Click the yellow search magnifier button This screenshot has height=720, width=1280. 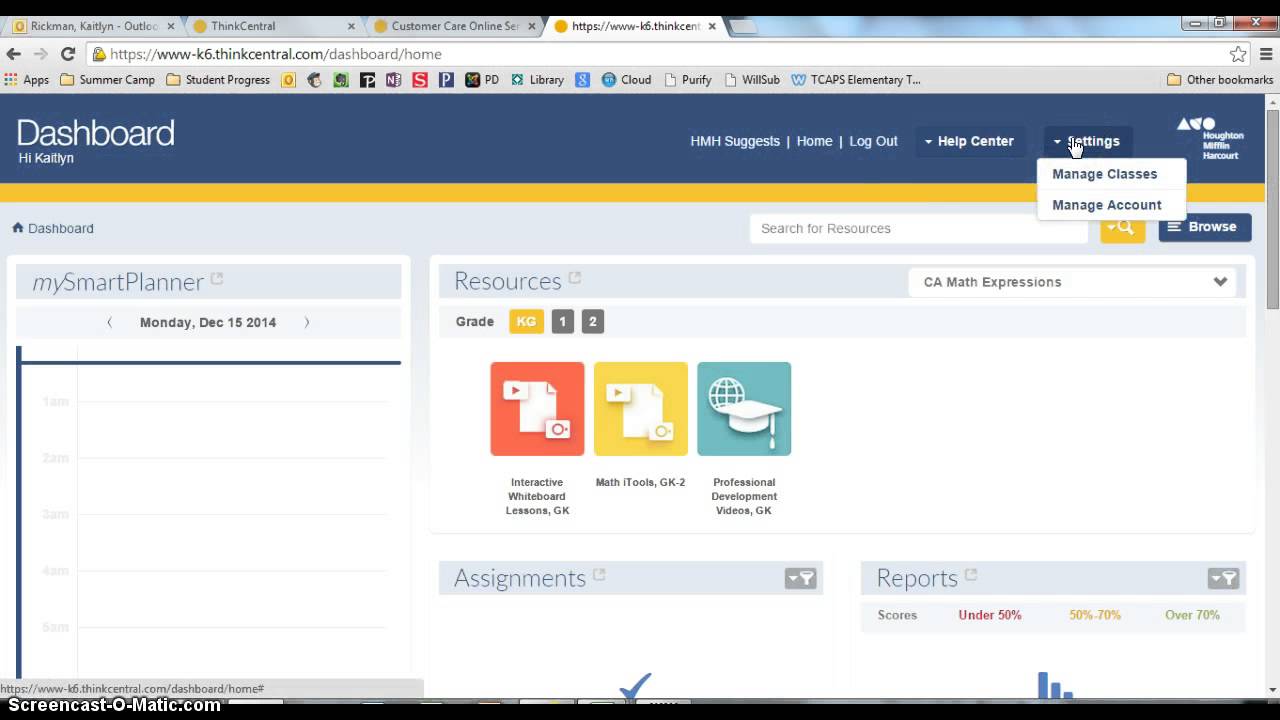(1122, 228)
